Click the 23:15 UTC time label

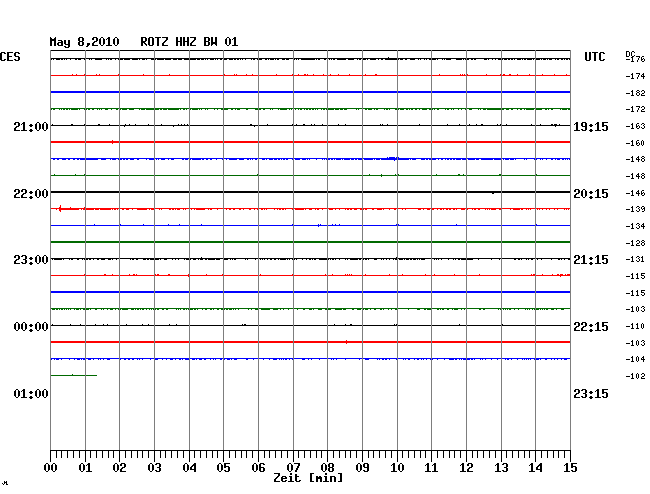pos(591,393)
